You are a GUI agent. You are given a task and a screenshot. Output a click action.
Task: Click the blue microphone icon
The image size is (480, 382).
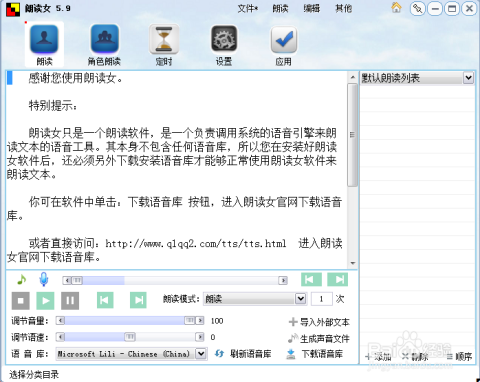click(44, 279)
